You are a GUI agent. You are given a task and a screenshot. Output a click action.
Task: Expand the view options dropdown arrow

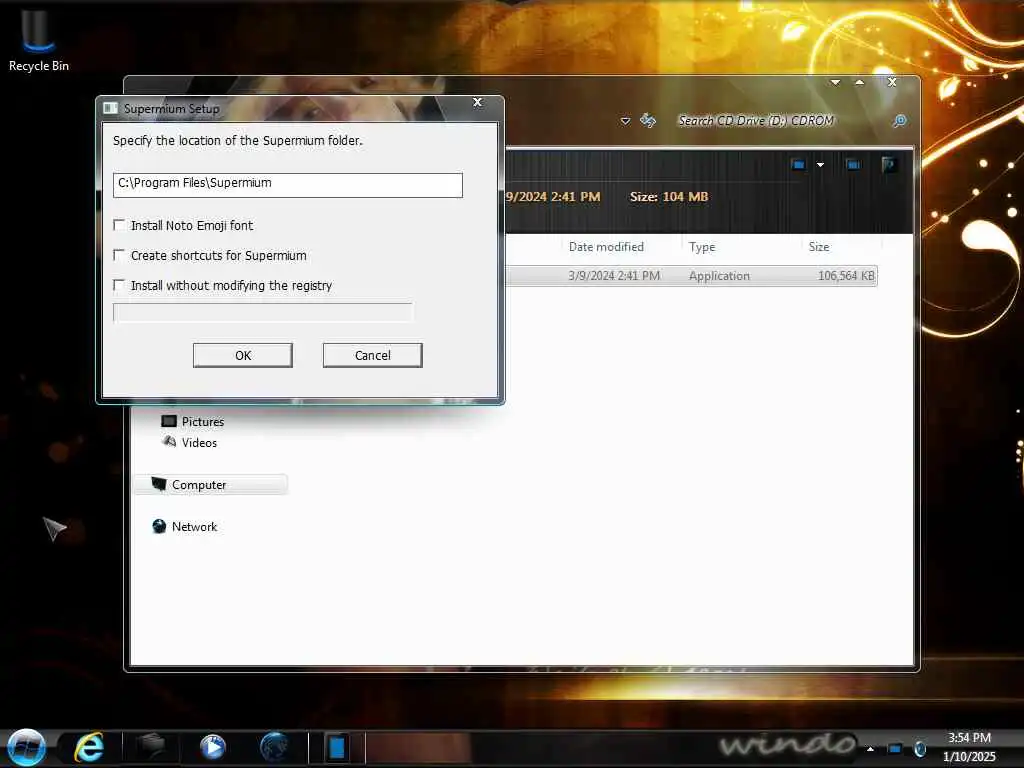[820, 165]
